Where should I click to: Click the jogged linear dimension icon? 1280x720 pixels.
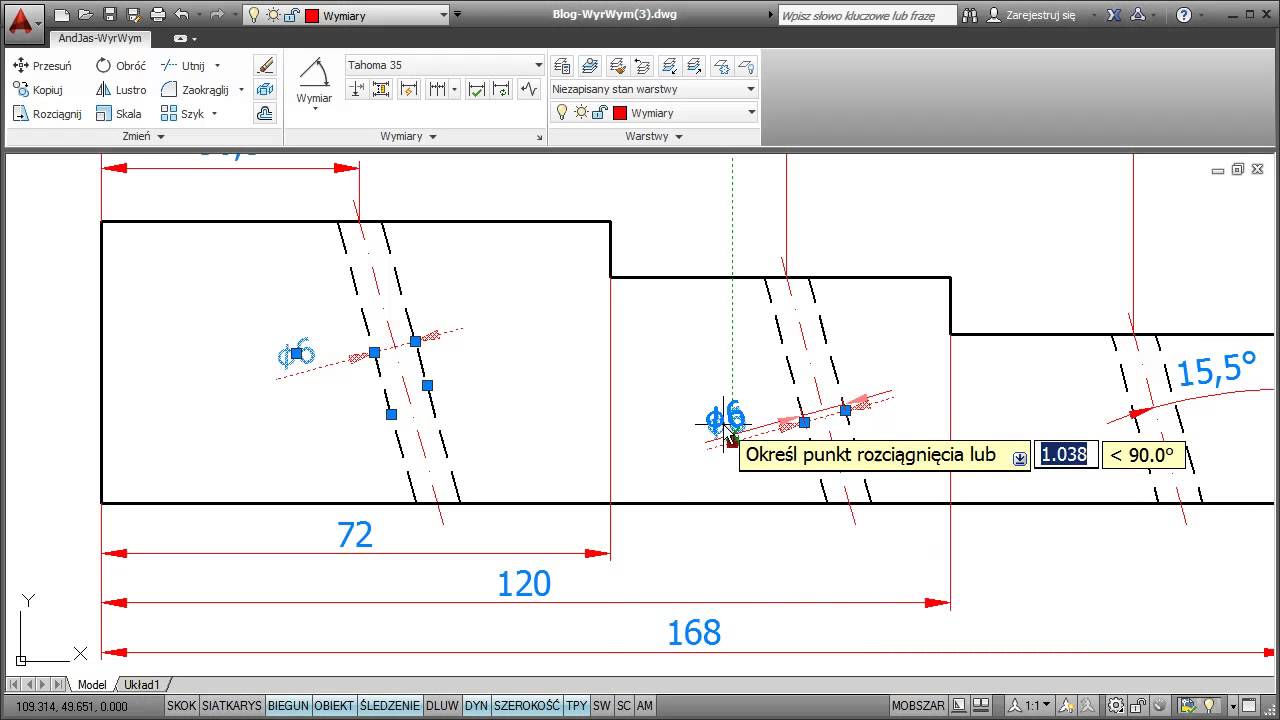click(529, 89)
